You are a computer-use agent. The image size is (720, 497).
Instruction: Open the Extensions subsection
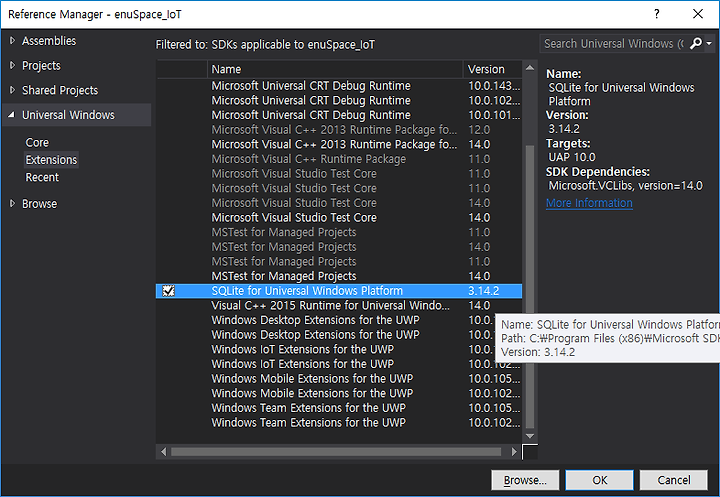coord(51,160)
